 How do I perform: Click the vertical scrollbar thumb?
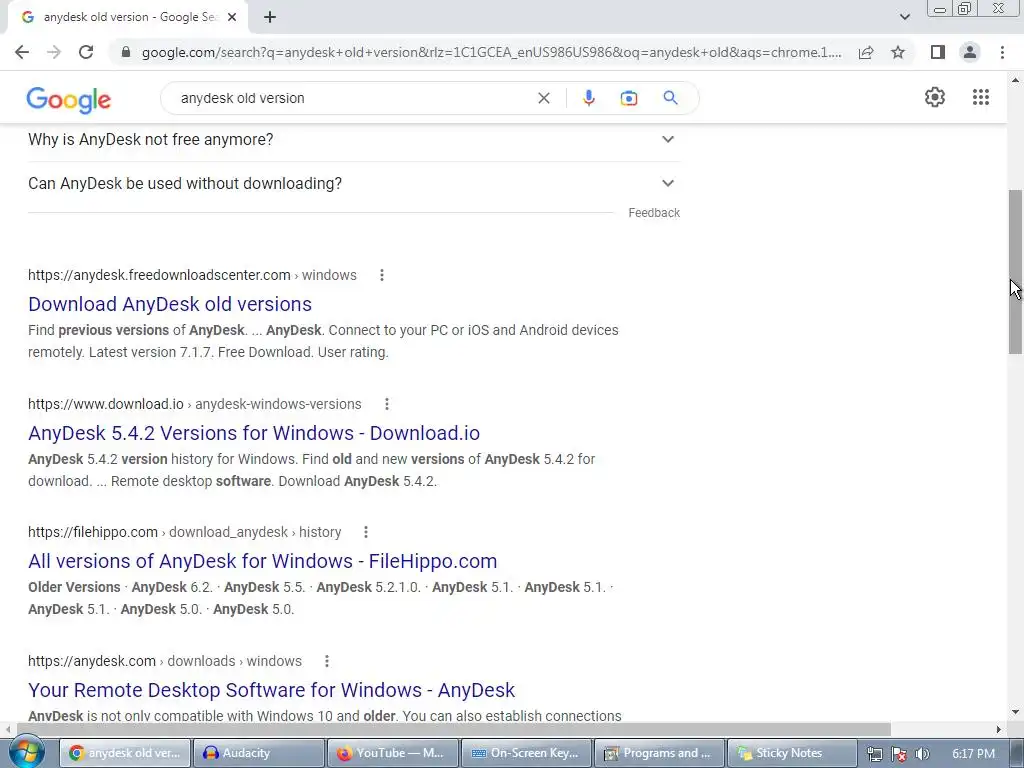pos(1015,272)
